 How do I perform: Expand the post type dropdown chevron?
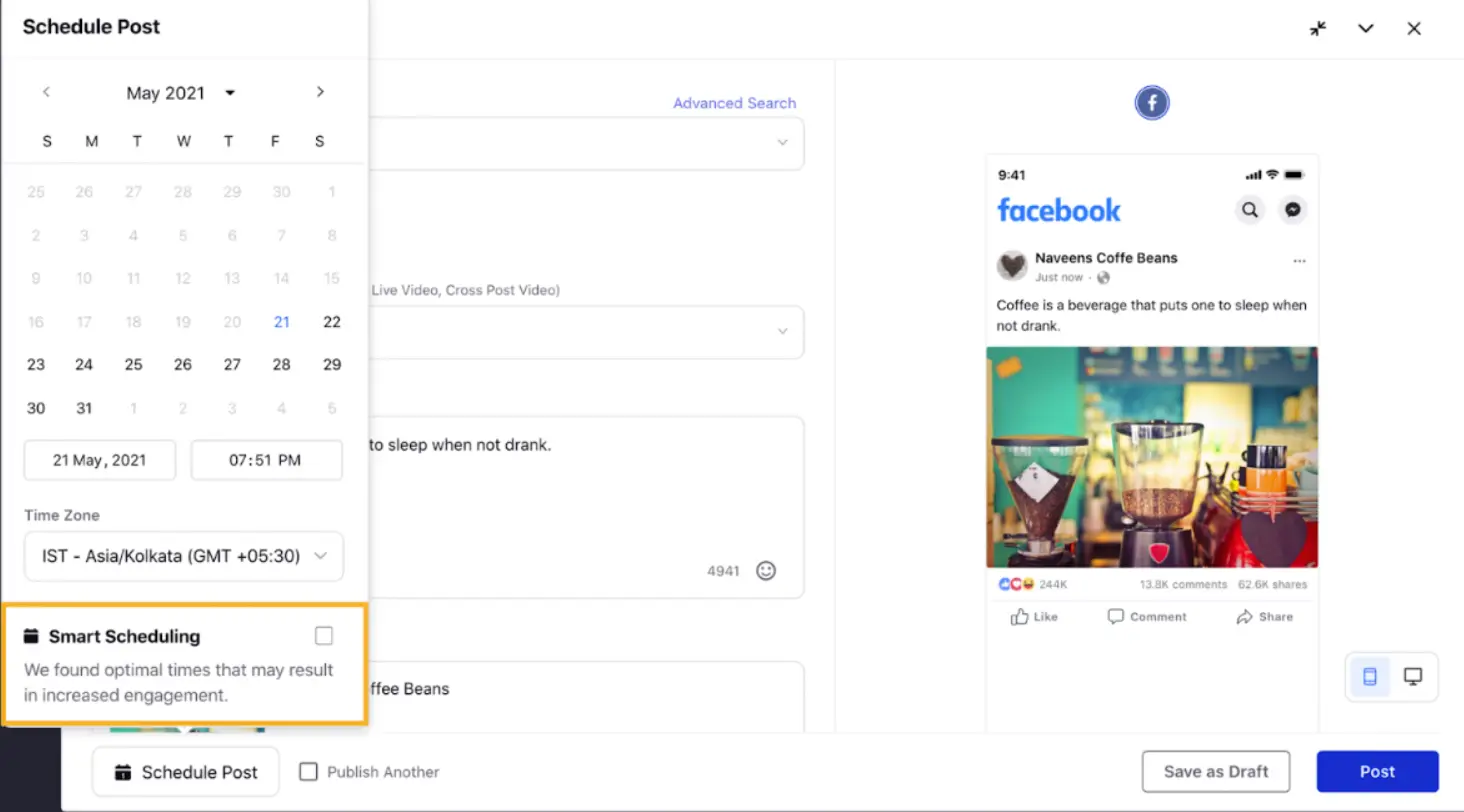coord(783,332)
